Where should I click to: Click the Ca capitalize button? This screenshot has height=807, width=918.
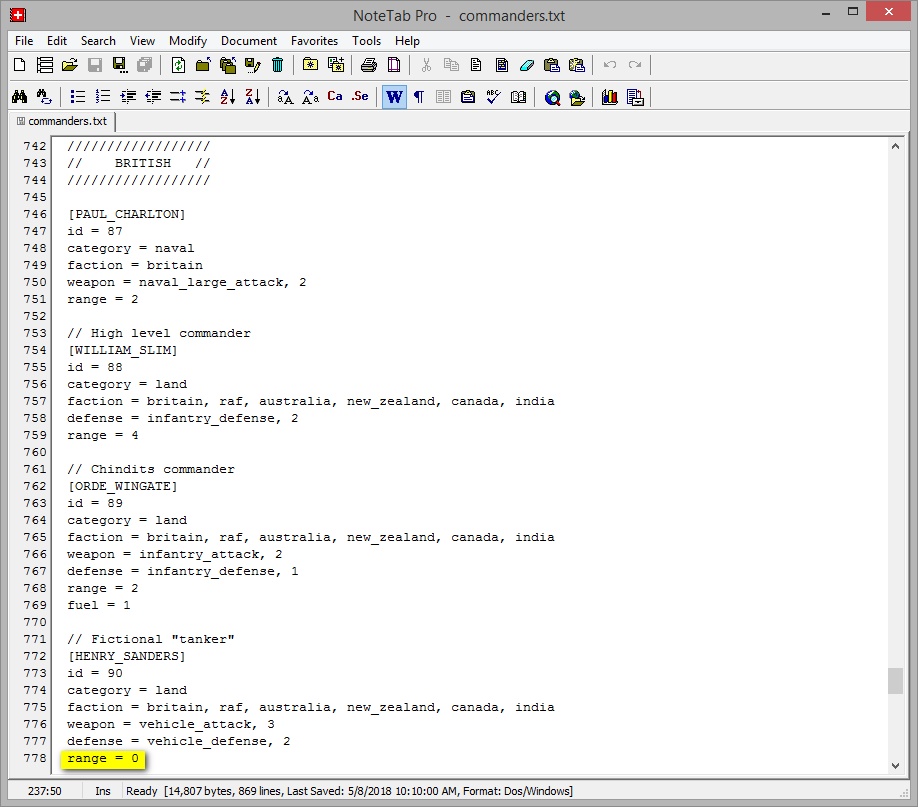335,97
